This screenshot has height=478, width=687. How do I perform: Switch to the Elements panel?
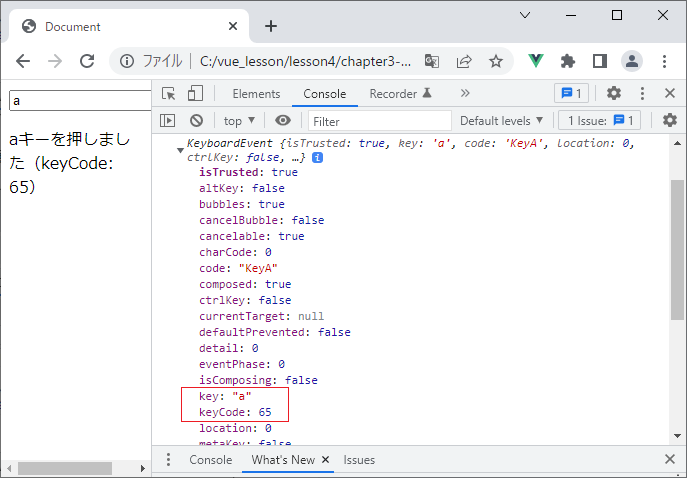(256, 94)
